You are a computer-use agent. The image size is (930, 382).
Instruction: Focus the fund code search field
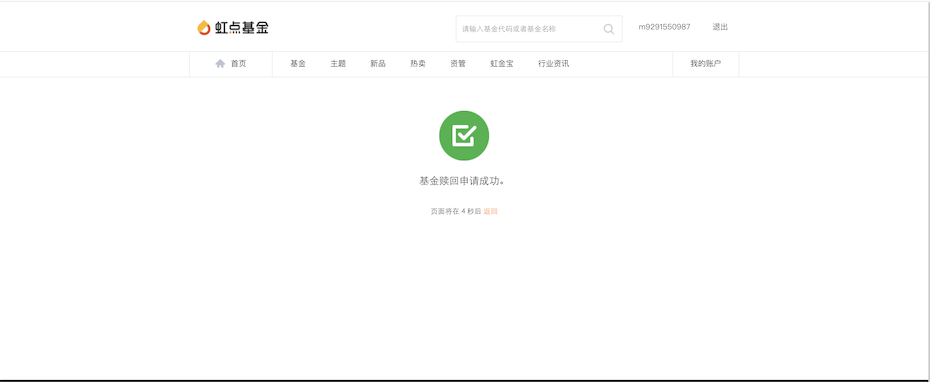point(539,28)
